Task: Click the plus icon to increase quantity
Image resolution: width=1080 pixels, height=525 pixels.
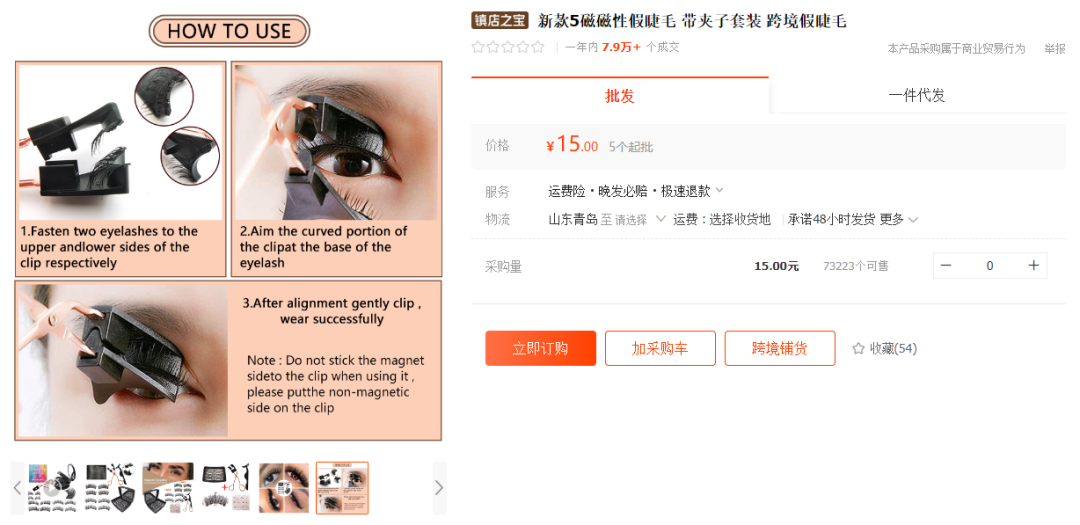Action: (1033, 265)
